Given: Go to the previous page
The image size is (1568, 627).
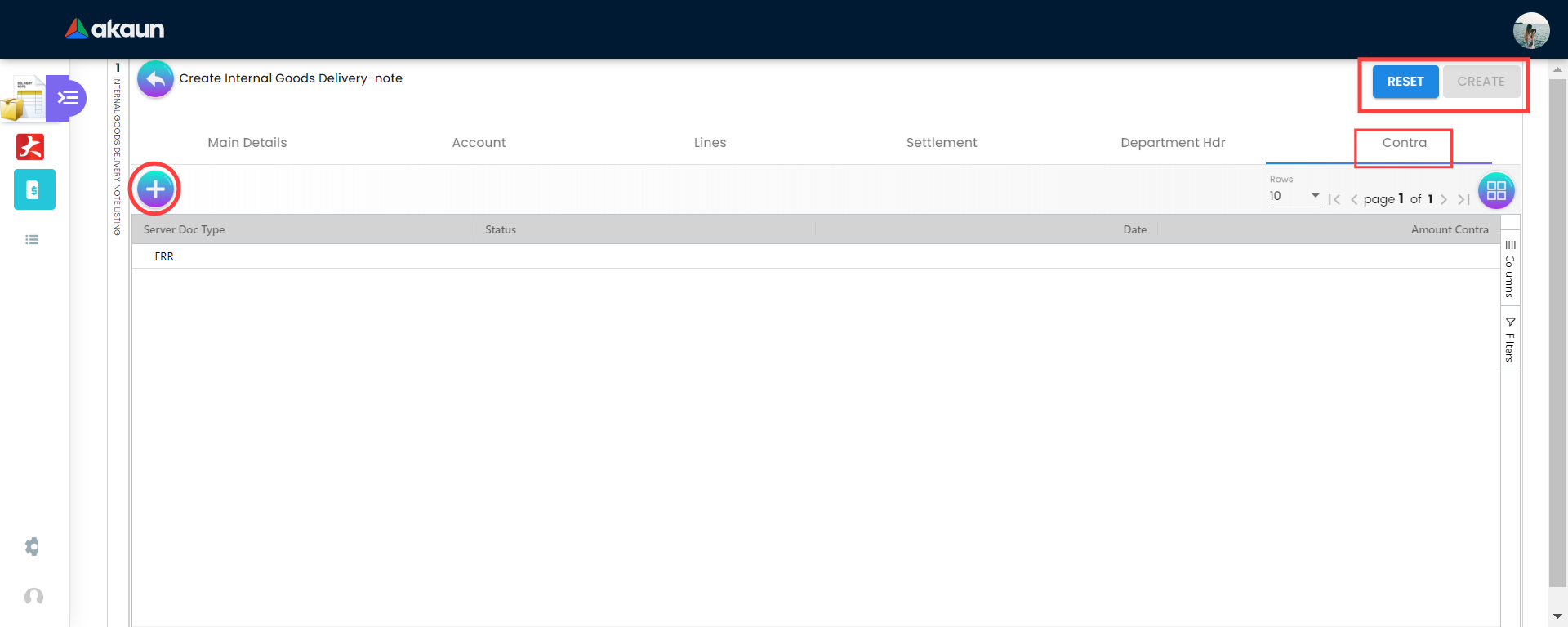Looking at the screenshot, I should click(x=1354, y=199).
